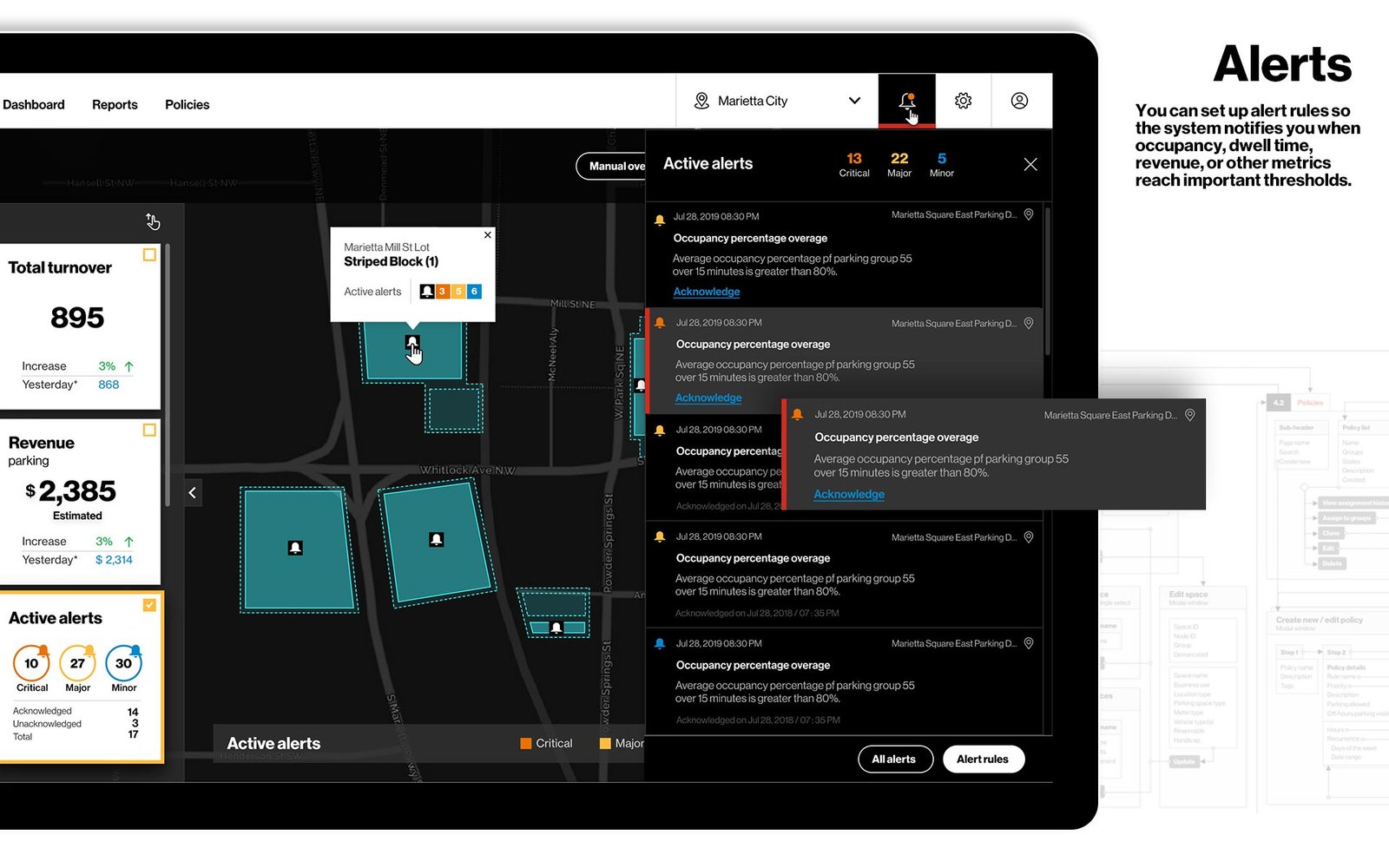Click the location pin on first alert

1029,214
